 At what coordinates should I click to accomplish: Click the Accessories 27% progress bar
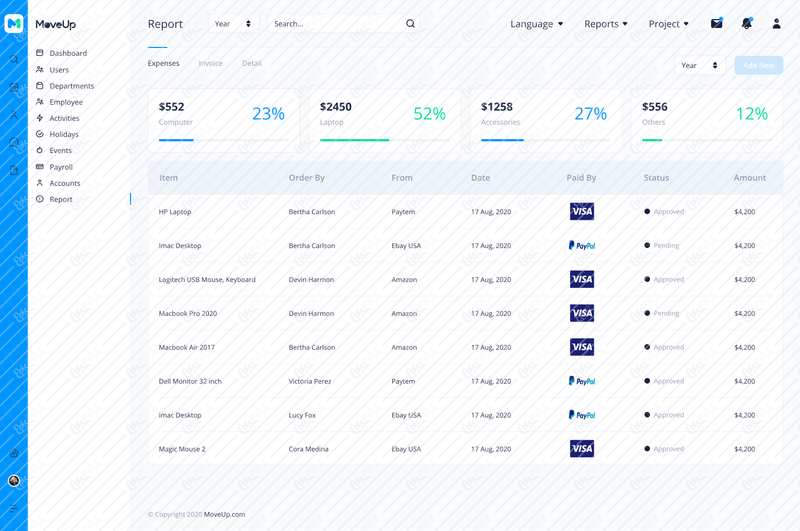coord(546,140)
